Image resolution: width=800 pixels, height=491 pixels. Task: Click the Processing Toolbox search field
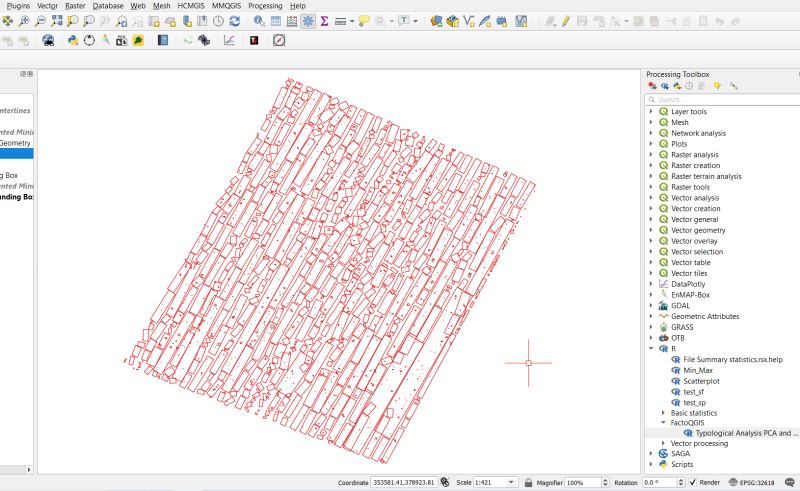tap(722, 100)
